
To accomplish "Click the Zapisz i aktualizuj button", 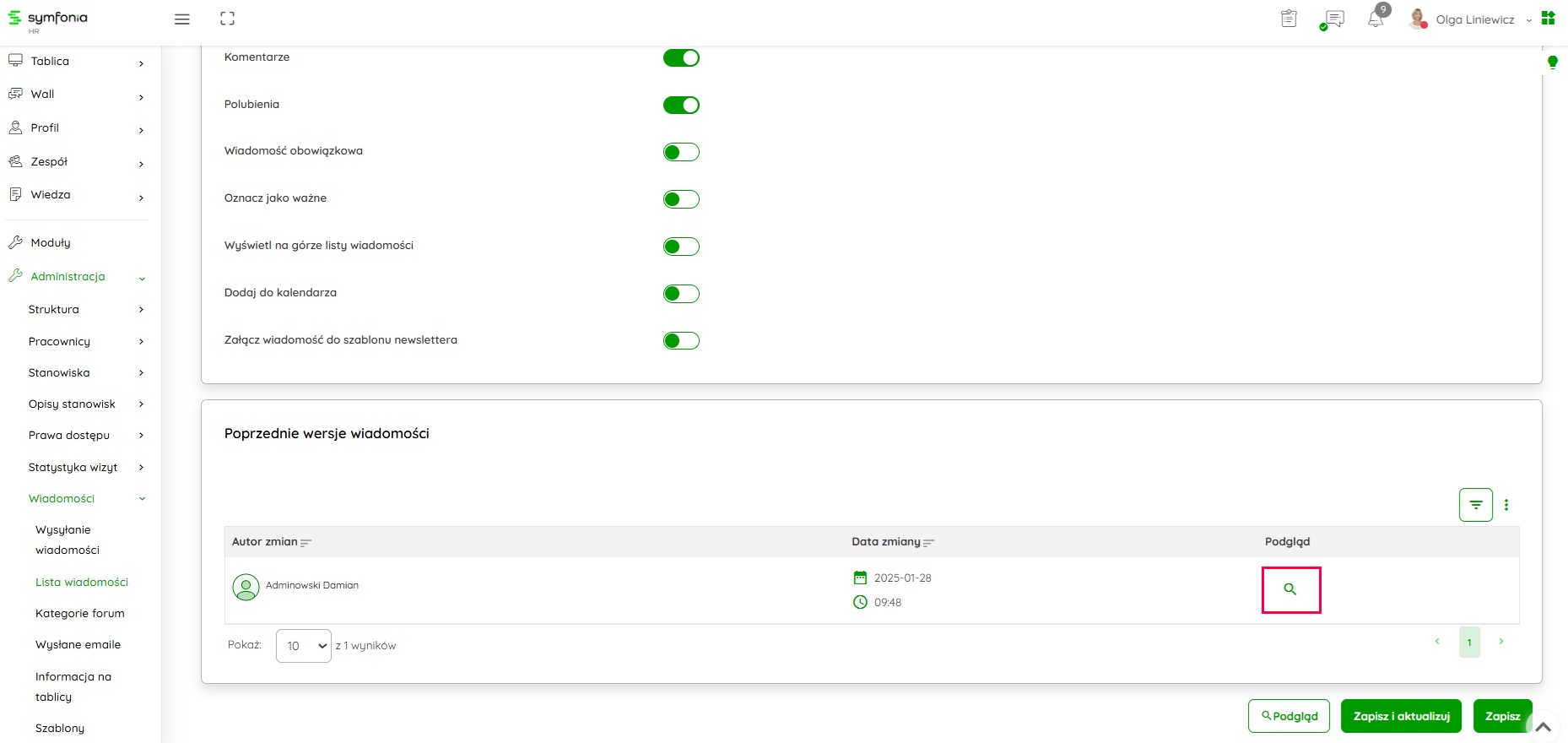I will tap(1401, 716).
